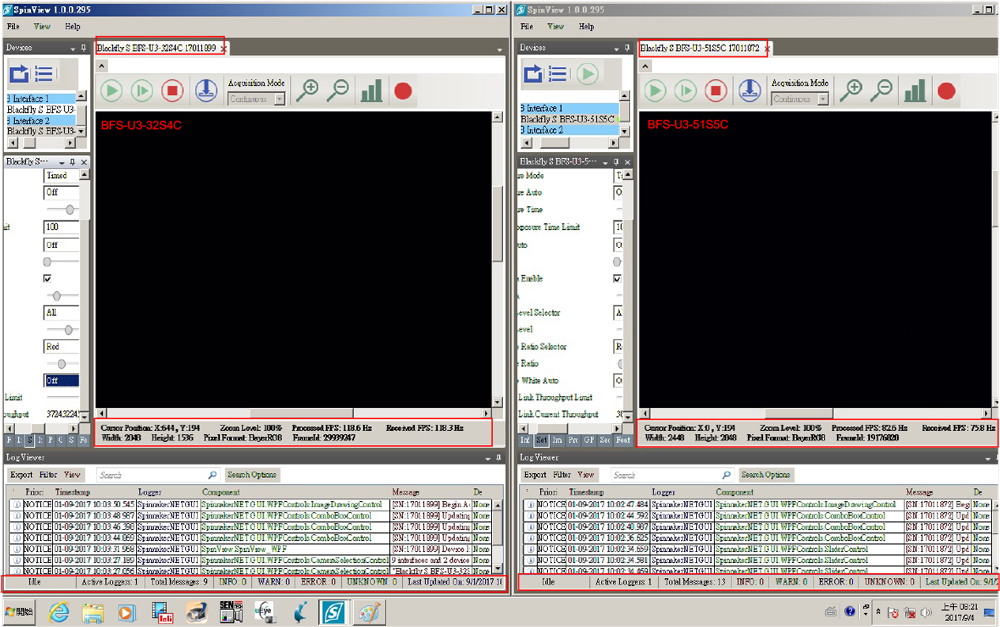
Task: Click zoom out magnifier in right window
Action: (882, 90)
